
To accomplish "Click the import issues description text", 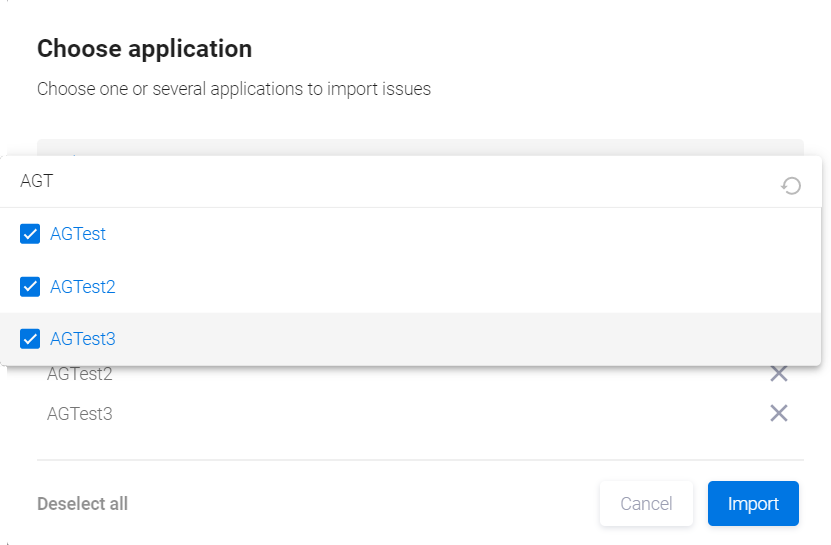I will pos(234,89).
